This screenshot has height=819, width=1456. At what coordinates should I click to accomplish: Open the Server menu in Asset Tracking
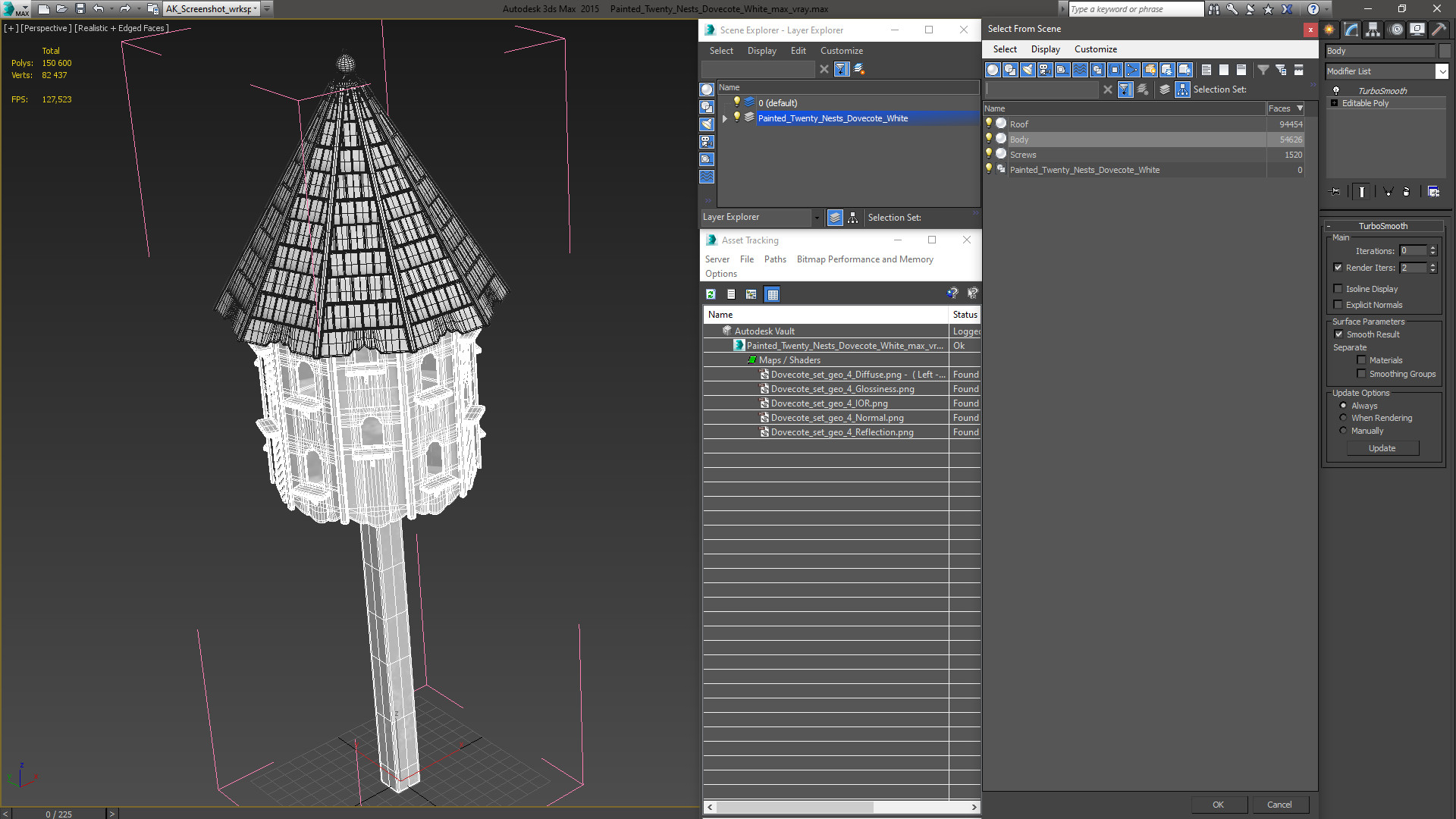[717, 259]
